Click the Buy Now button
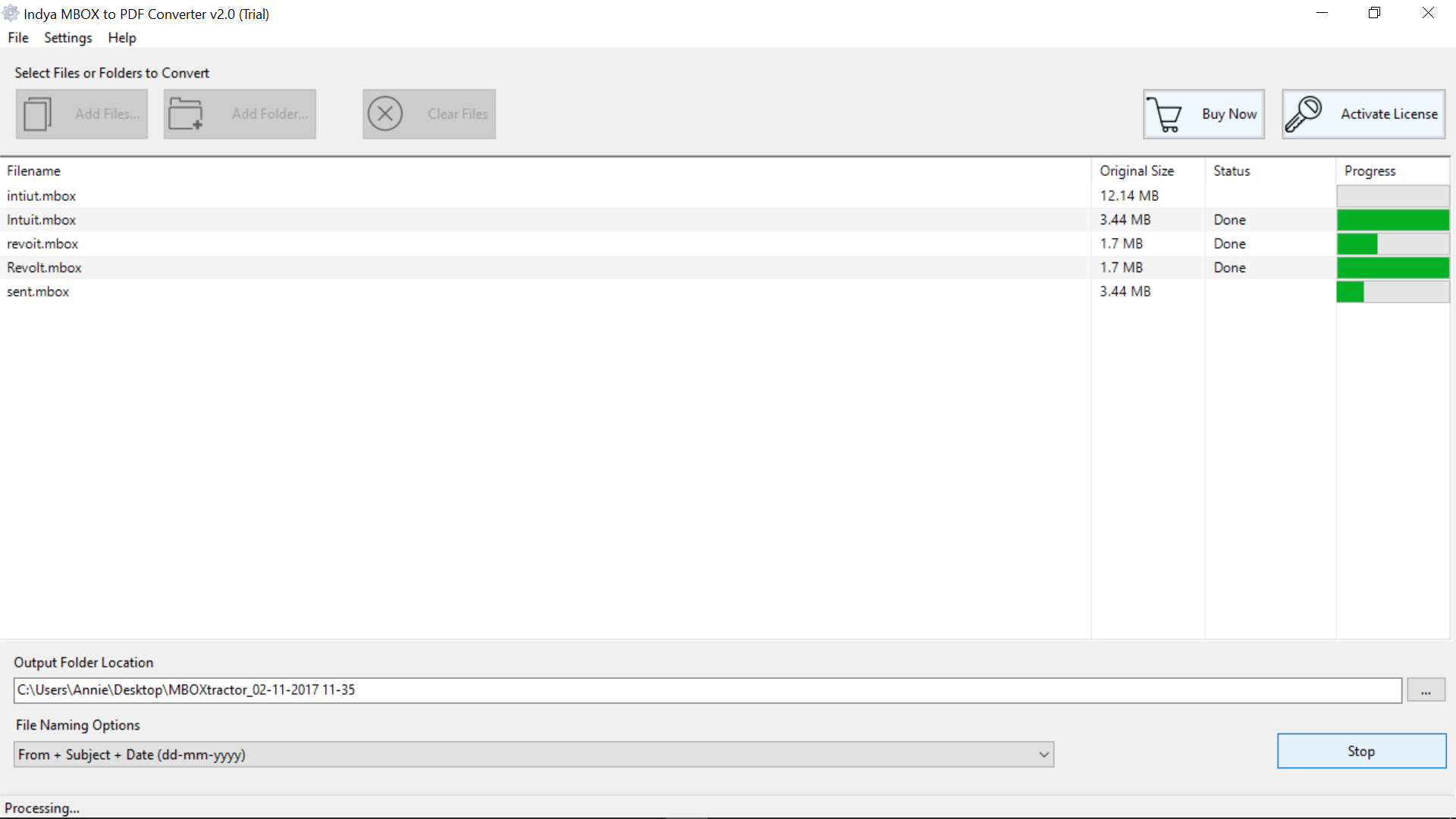 (x=1203, y=113)
